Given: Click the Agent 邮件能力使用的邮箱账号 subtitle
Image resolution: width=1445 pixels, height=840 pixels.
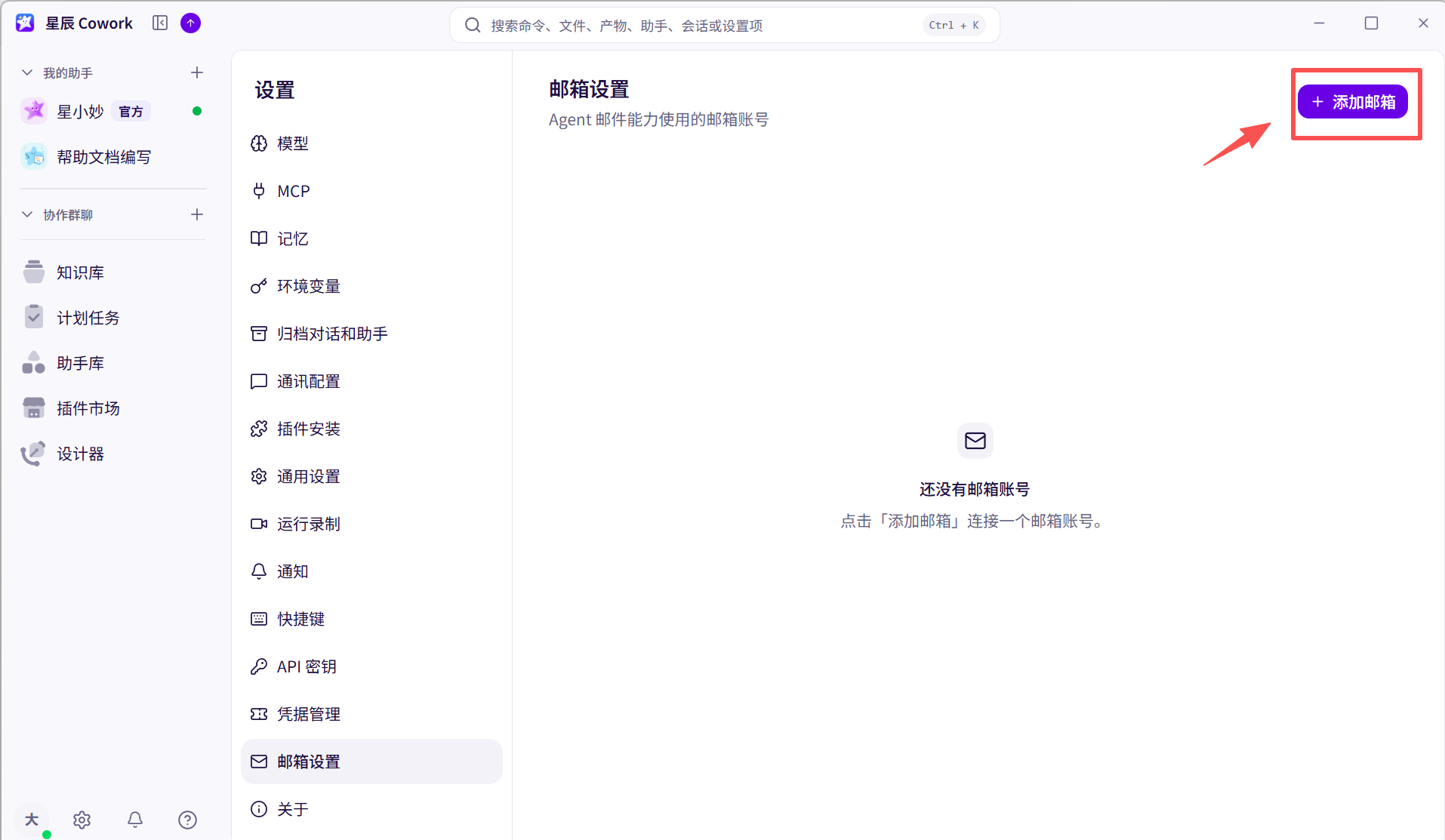Looking at the screenshot, I should point(658,120).
